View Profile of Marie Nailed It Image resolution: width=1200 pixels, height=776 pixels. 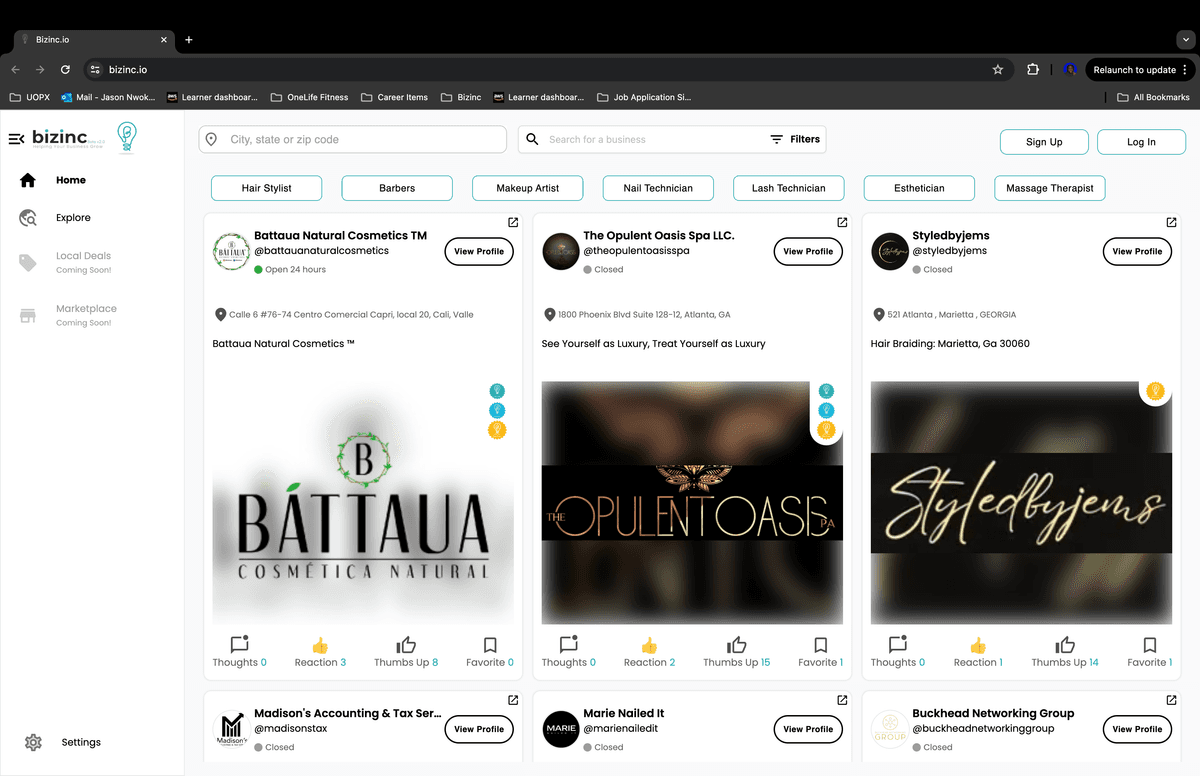tap(808, 730)
